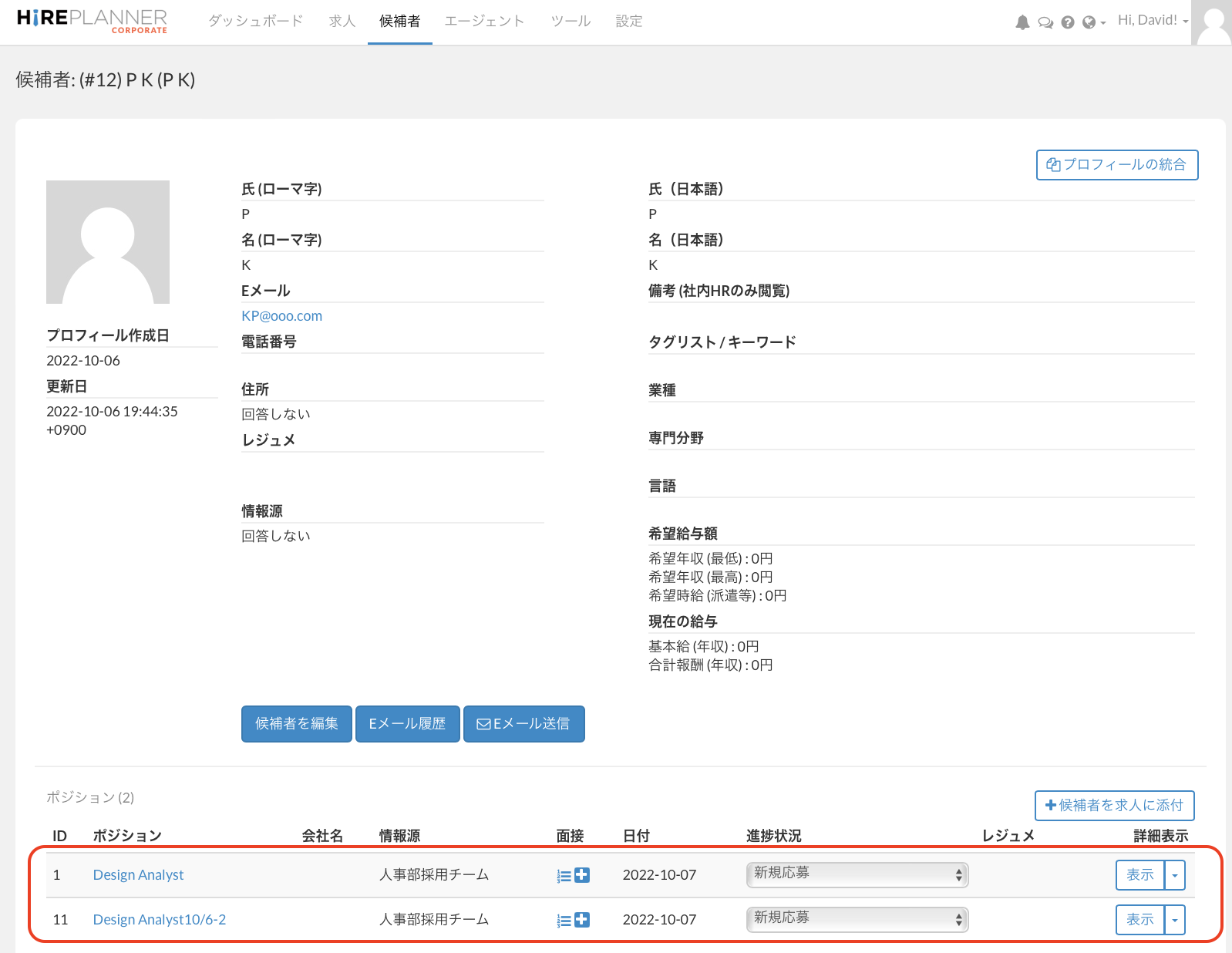The height and width of the screenshot is (953, 1232).
Task: Open progress status dropdown for Design Analyst
Action: pos(857,874)
